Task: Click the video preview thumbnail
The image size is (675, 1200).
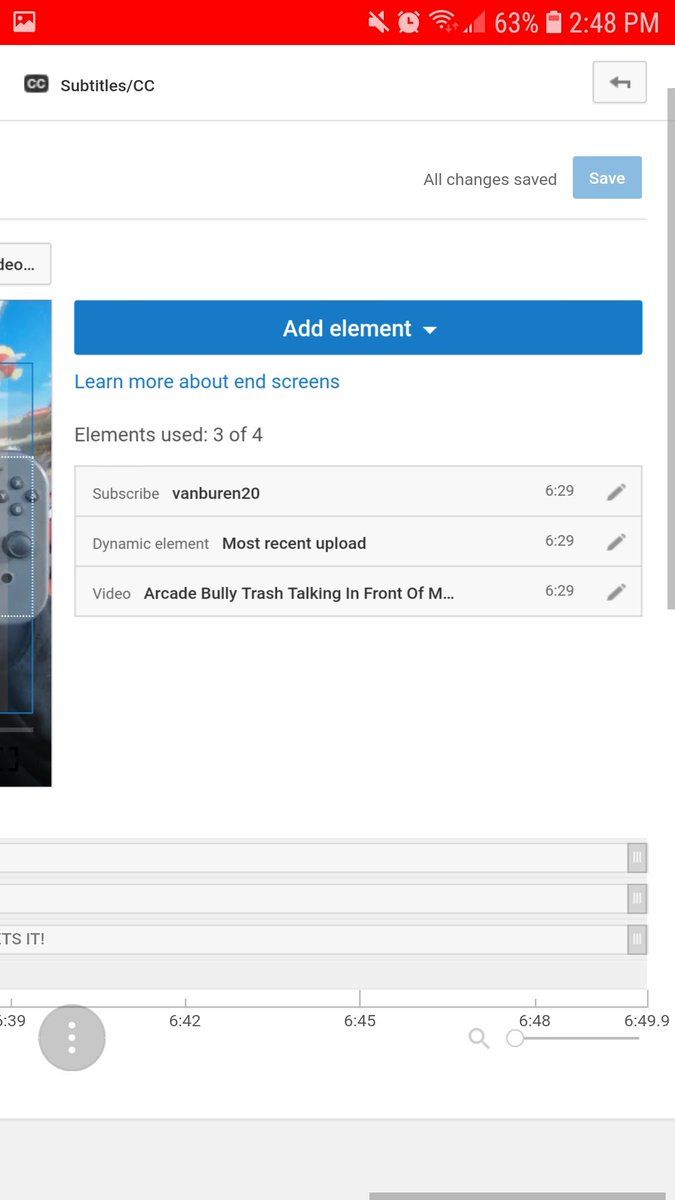Action: (25, 543)
